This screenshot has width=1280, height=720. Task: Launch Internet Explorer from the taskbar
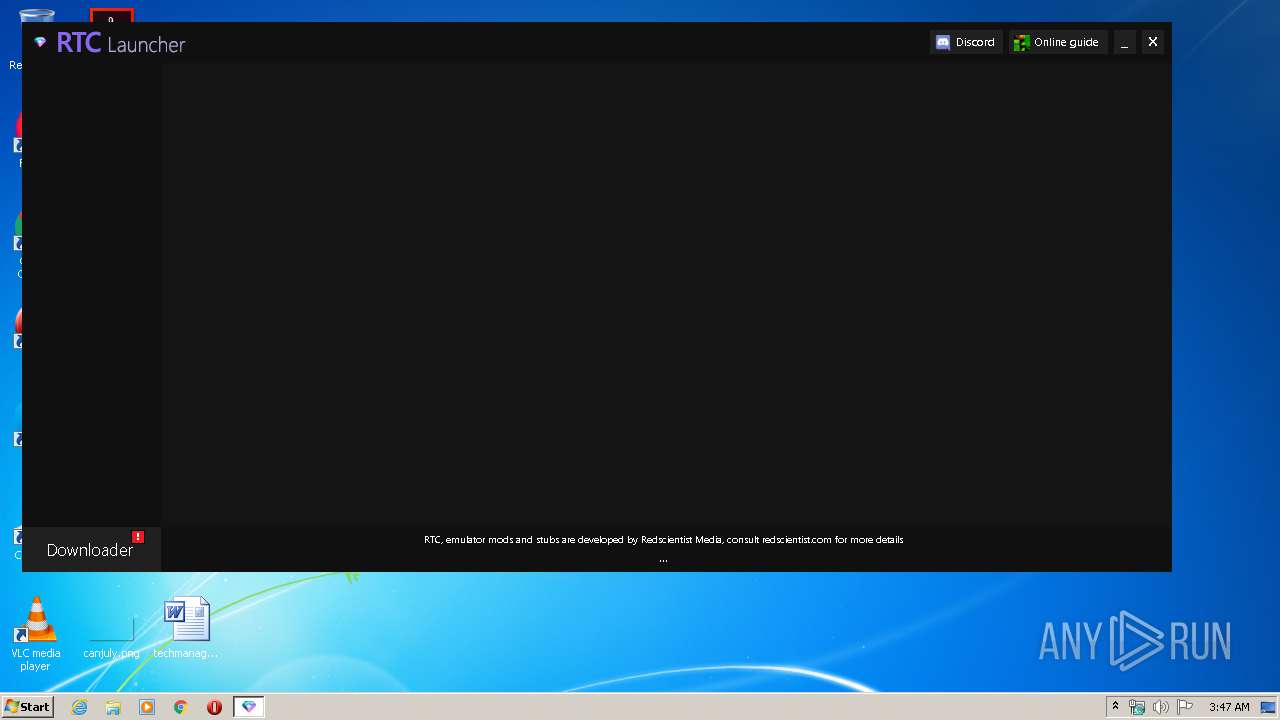[79, 707]
